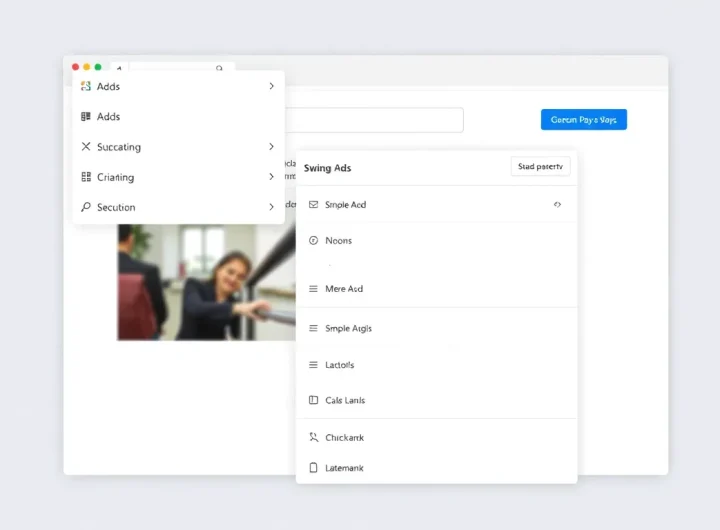Click the X icon next to Succating
720x530 pixels.
(x=86, y=147)
